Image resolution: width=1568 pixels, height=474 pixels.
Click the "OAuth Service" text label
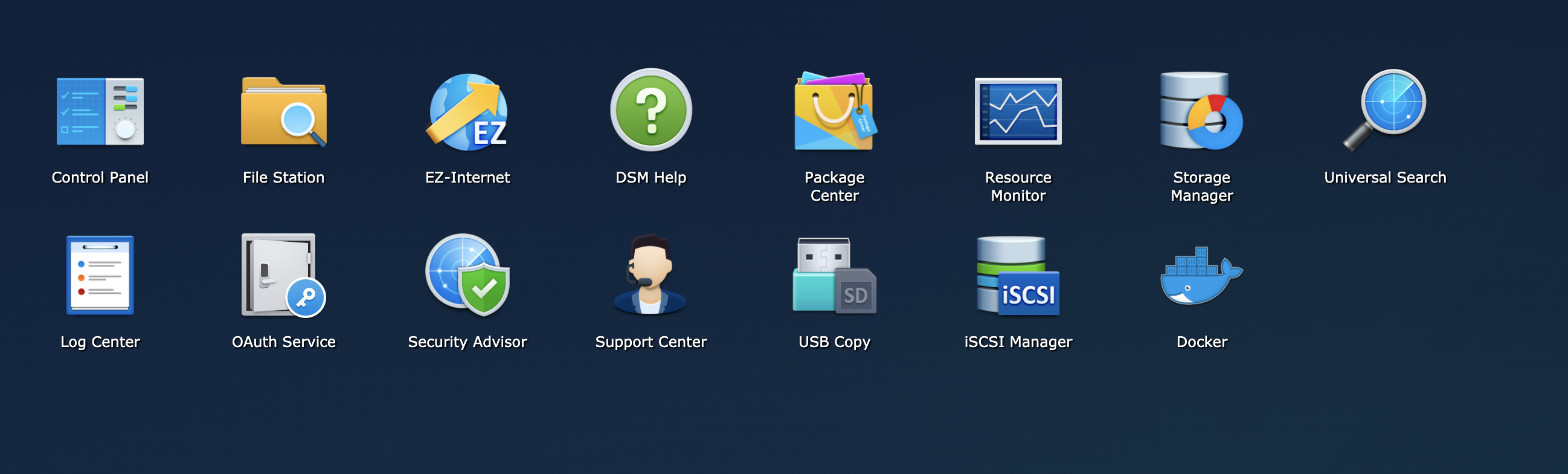[284, 342]
